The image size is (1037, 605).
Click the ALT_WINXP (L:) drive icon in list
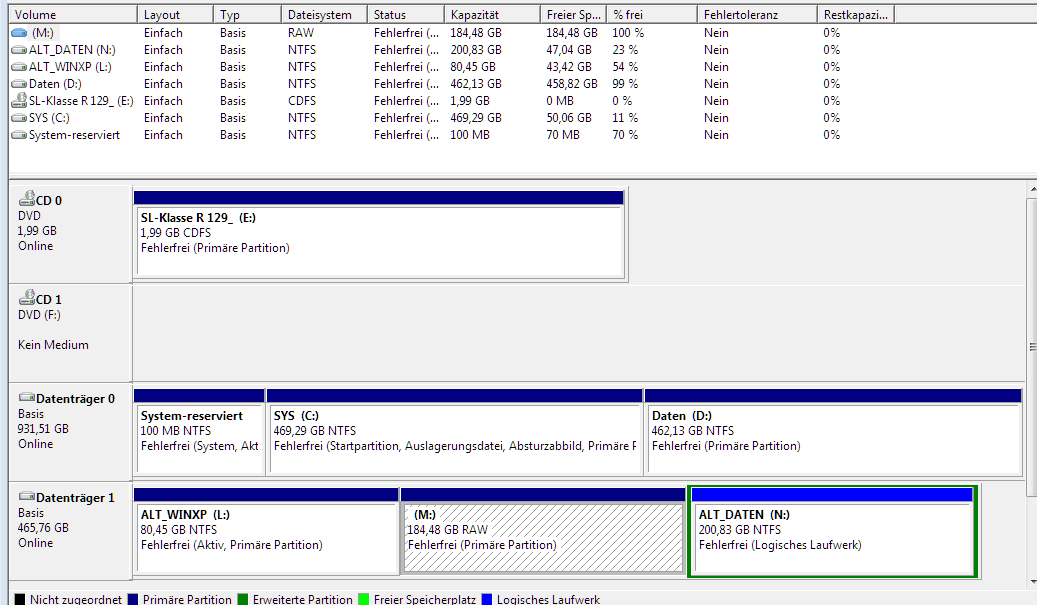point(19,67)
